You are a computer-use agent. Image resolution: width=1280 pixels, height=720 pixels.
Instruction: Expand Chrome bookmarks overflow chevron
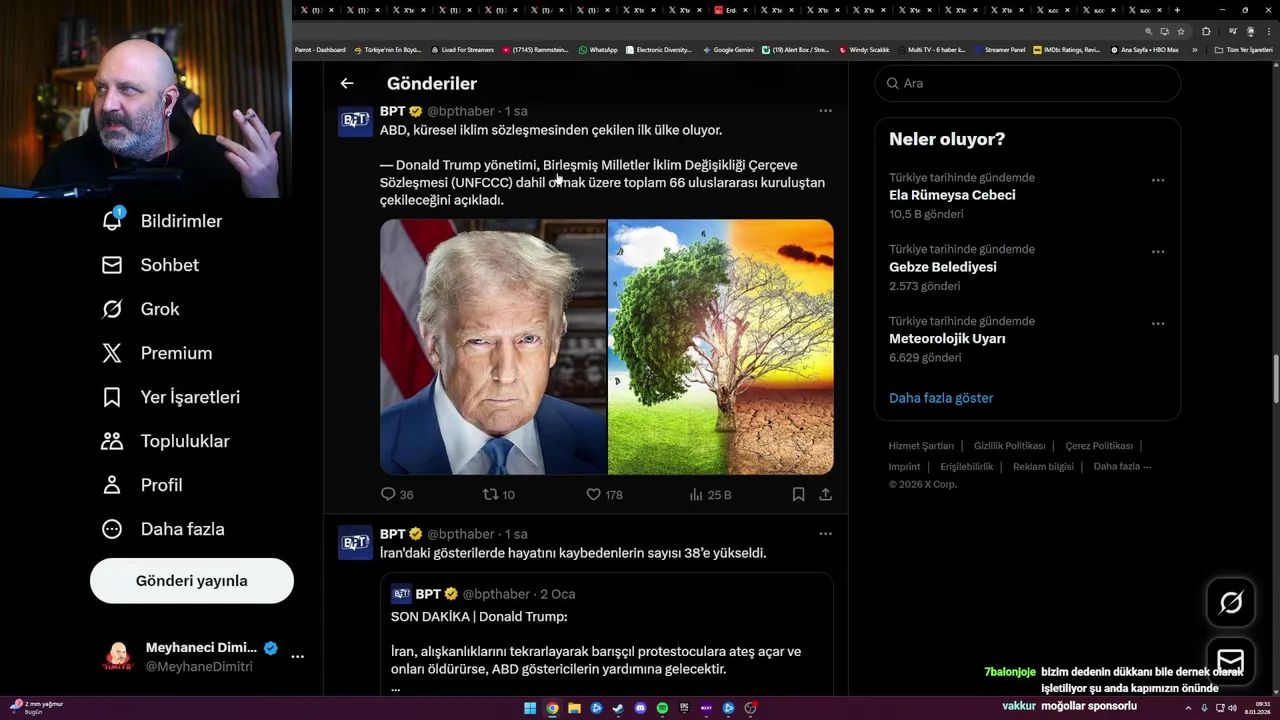[x=1194, y=50]
